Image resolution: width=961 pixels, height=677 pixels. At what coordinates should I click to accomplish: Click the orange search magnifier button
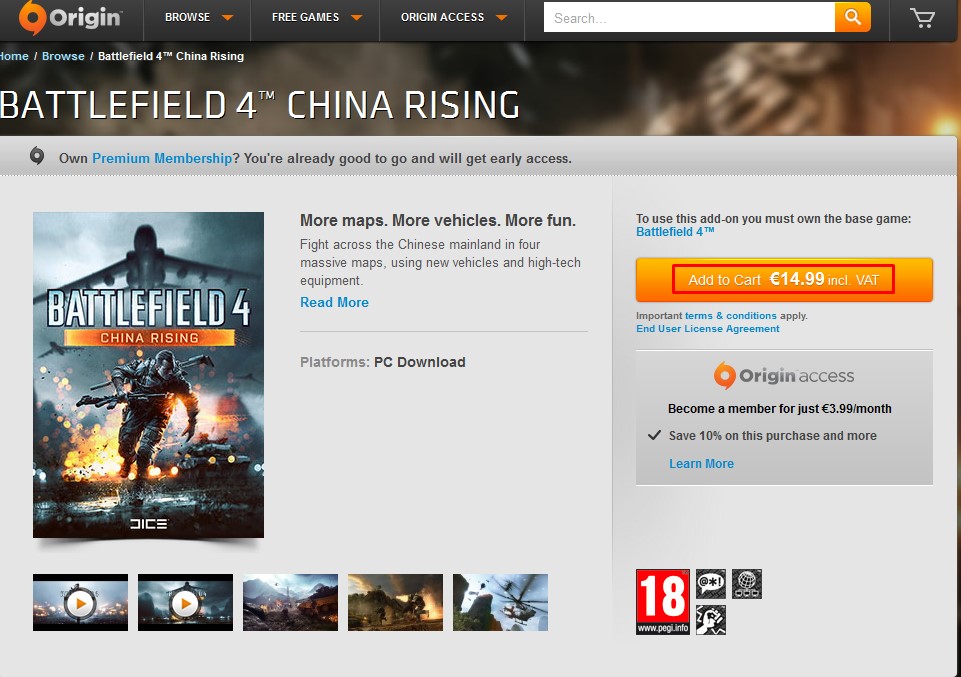[x=853, y=17]
